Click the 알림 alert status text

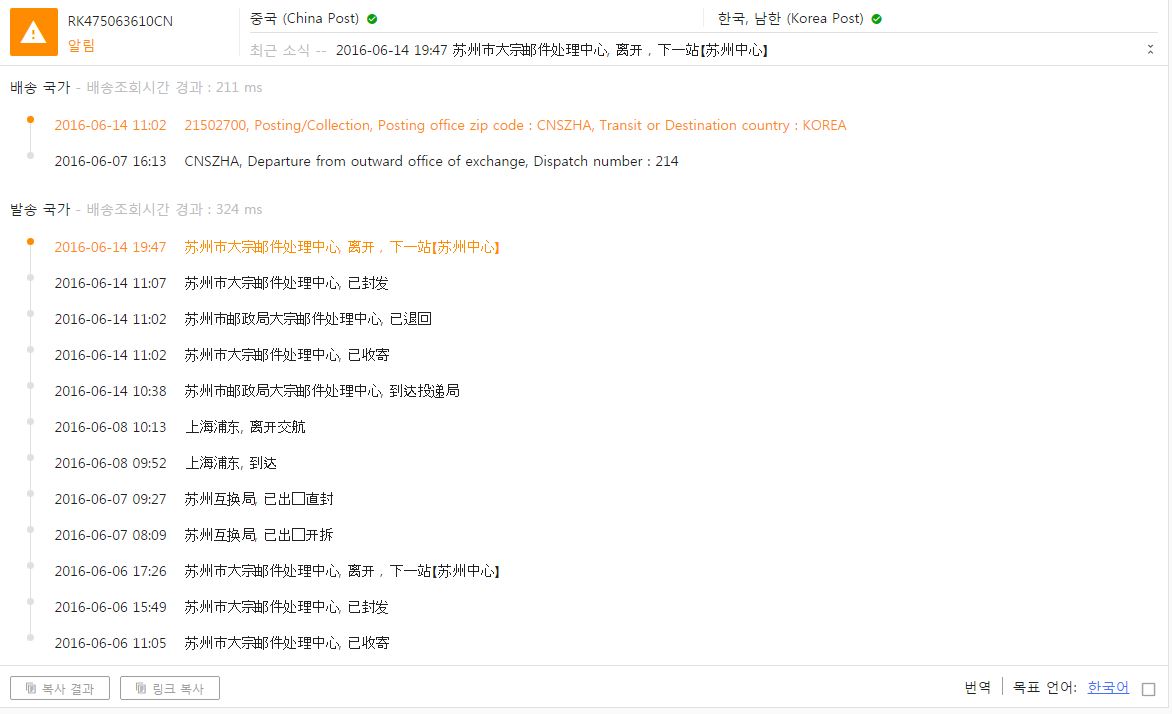tap(81, 45)
